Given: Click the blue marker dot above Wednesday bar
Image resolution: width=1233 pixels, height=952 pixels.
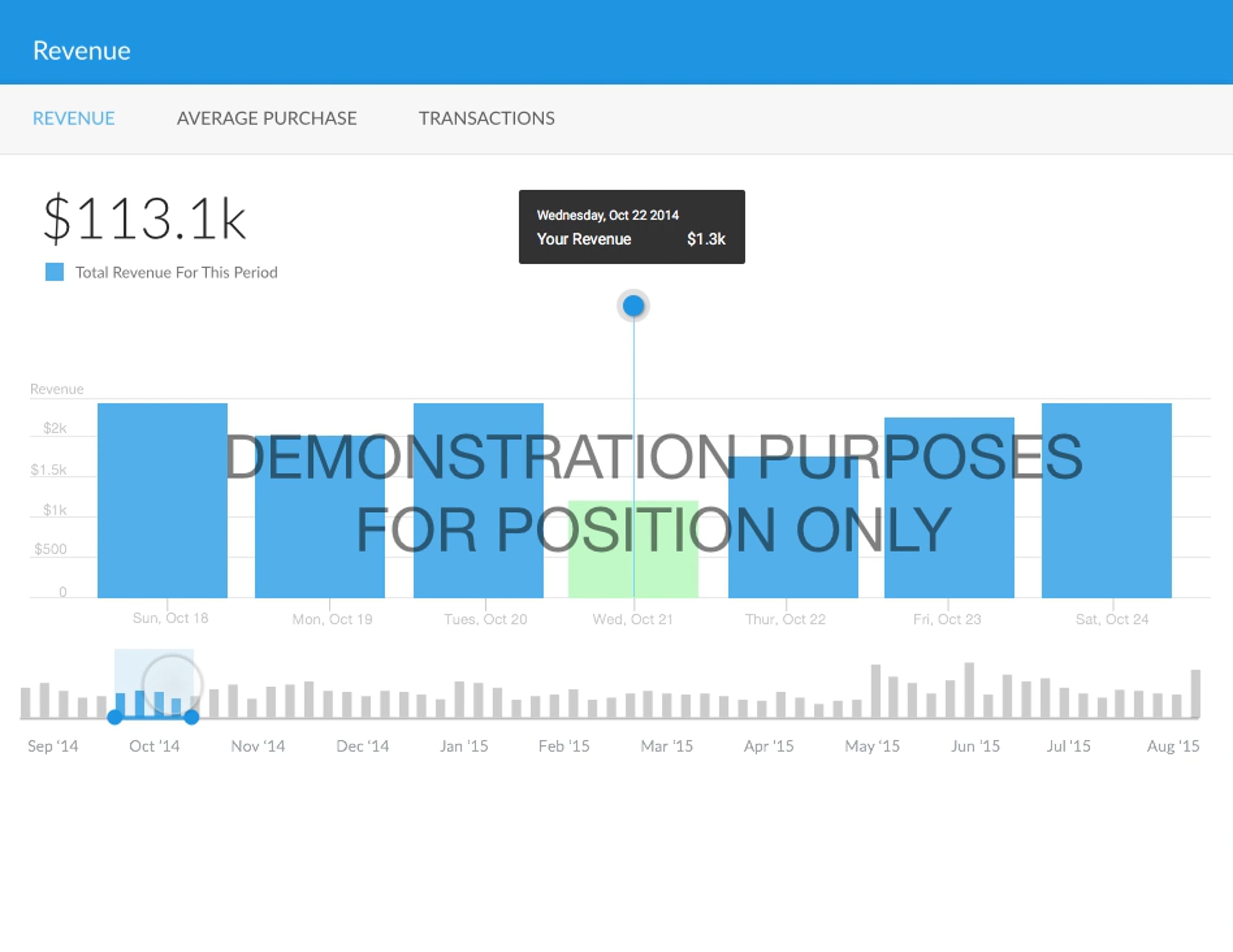Looking at the screenshot, I should (633, 306).
